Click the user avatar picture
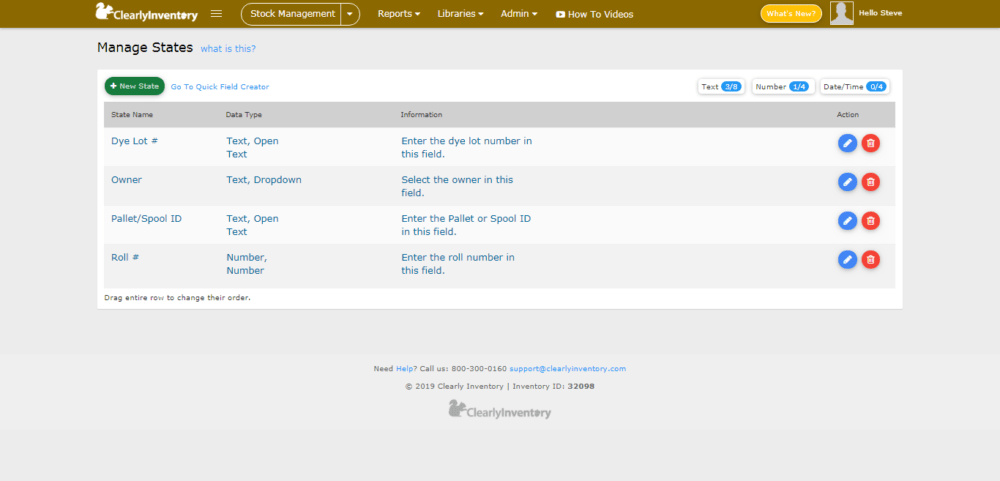 coord(842,13)
